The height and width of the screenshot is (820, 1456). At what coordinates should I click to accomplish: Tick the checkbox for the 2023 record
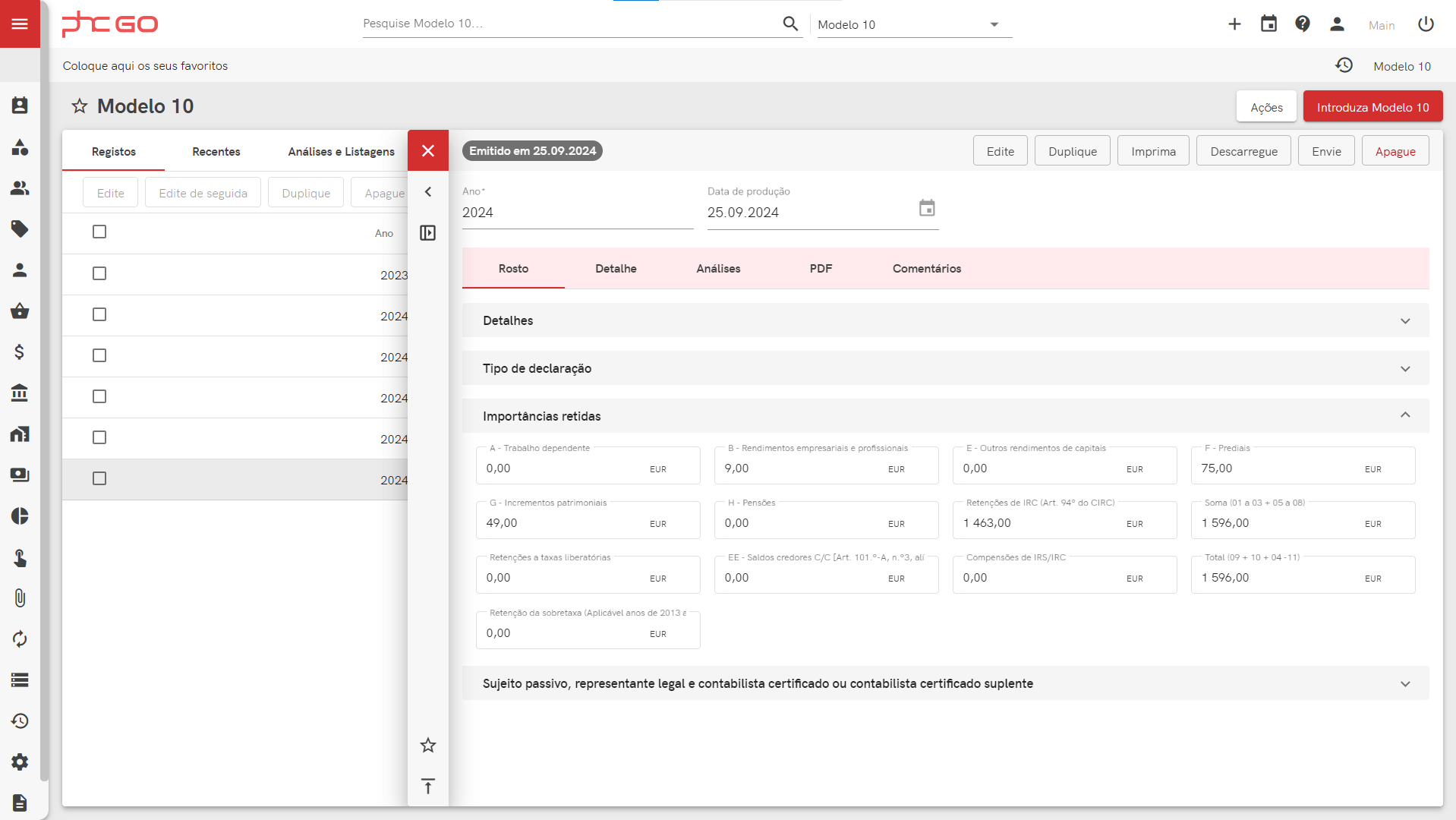(99, 273)
